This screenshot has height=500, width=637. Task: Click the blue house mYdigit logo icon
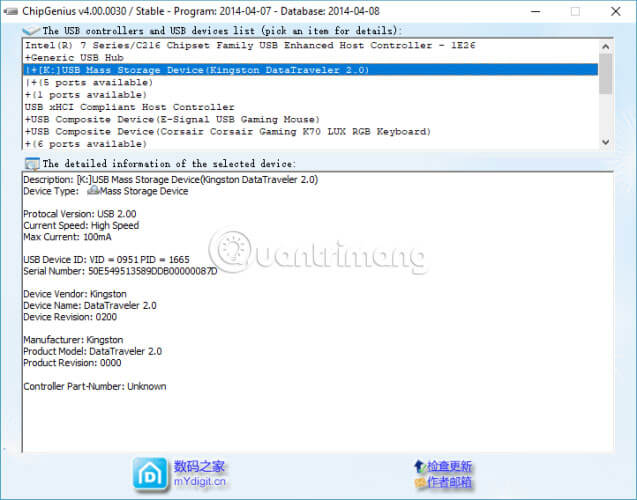[x=150, y=474]
